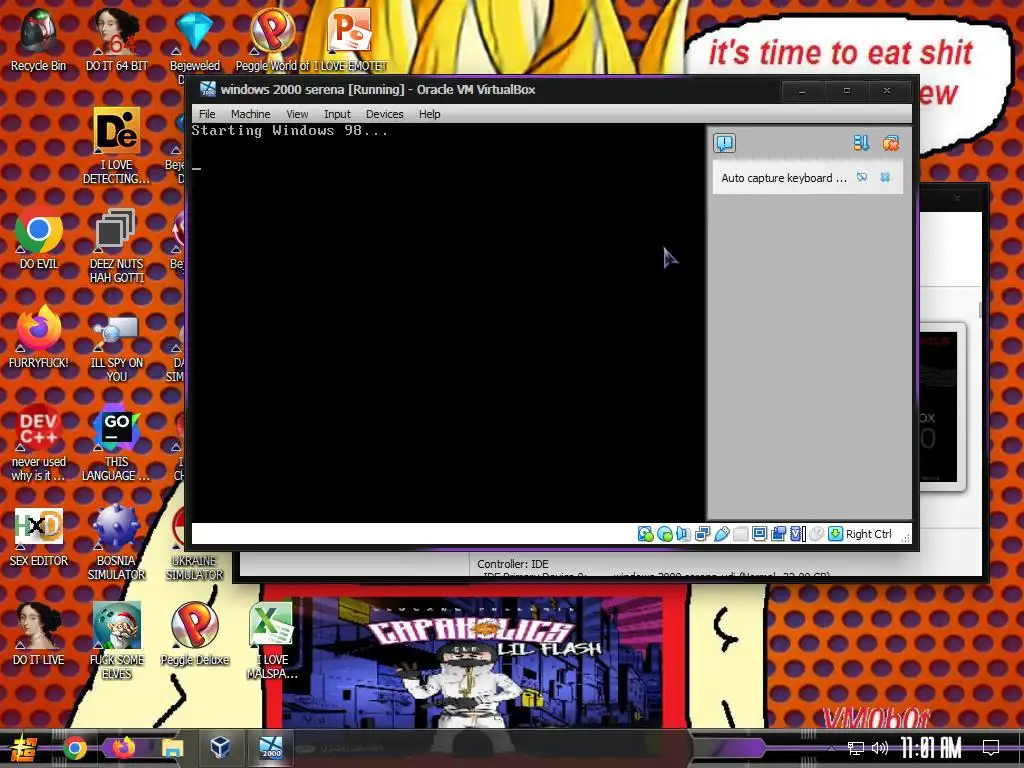Open File Explorer from the taskbar
Screen dimensions: 1024x768
tap(172, 748)
